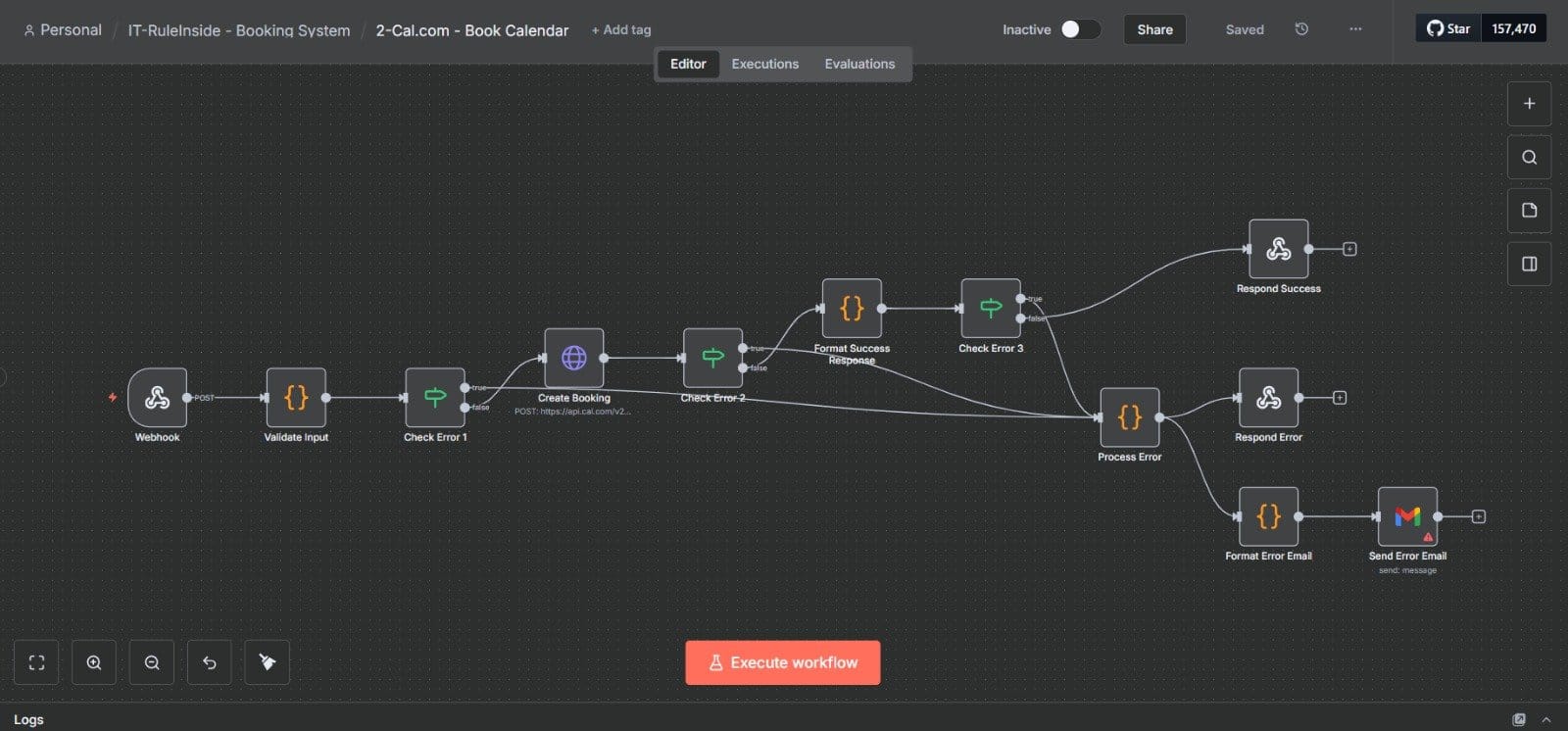The image size is (1568, 731).
Task: Tidy up the workflow nodes
Action: (x=267, y=662)
